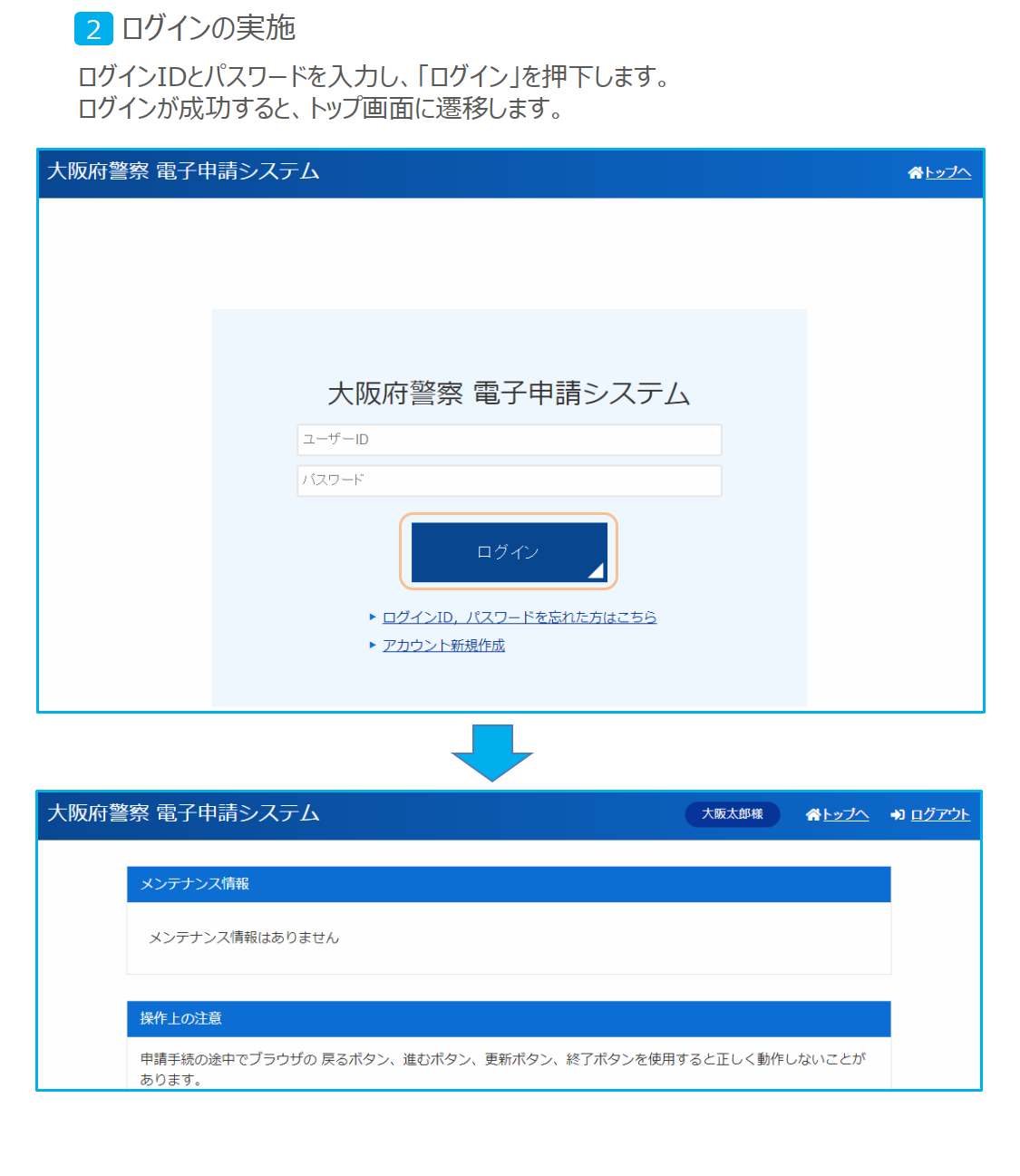The image size is (1020, 1176).
Task: Open ログインID, パスワードを忘れた方はこちら link
Action: 520,617
